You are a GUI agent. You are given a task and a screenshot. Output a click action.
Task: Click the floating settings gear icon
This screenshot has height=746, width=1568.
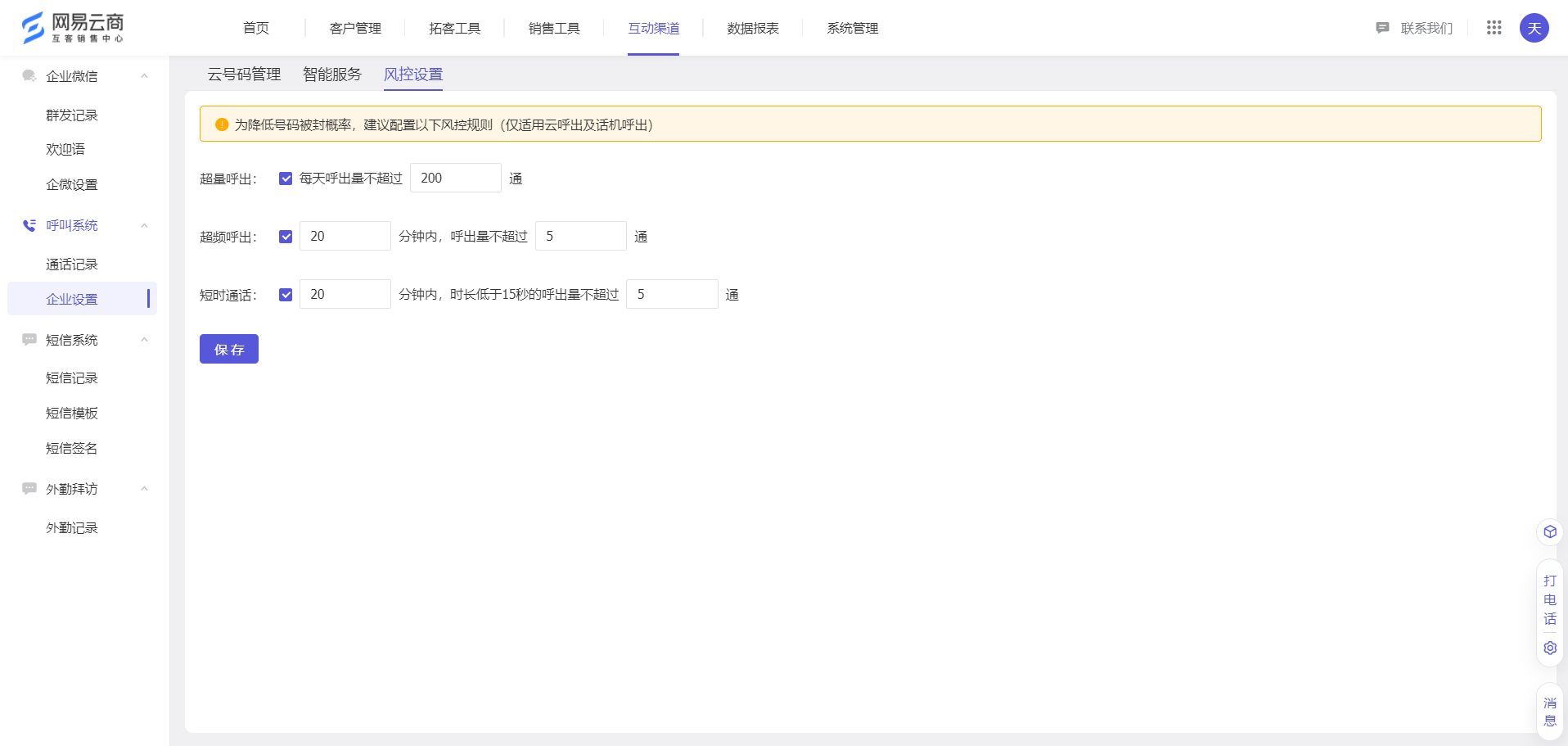[x=1549, y=648]
